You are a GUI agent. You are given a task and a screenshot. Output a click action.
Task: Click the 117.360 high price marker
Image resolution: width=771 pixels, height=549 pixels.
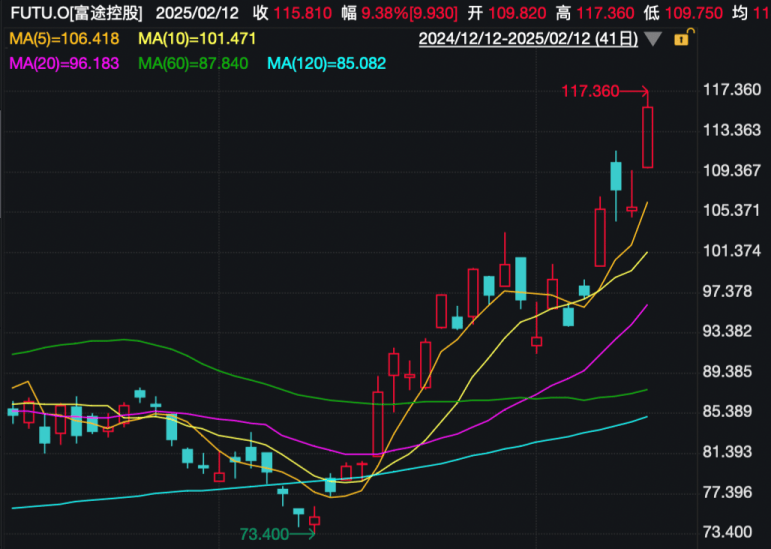click(591, 91)
